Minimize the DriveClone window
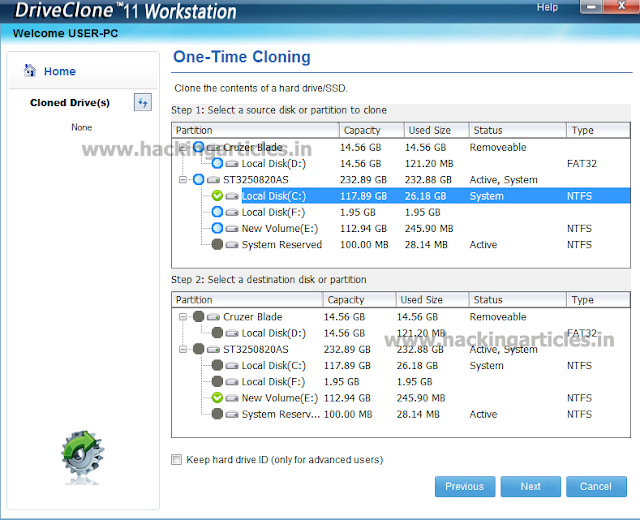 click(x=591, y=7)
